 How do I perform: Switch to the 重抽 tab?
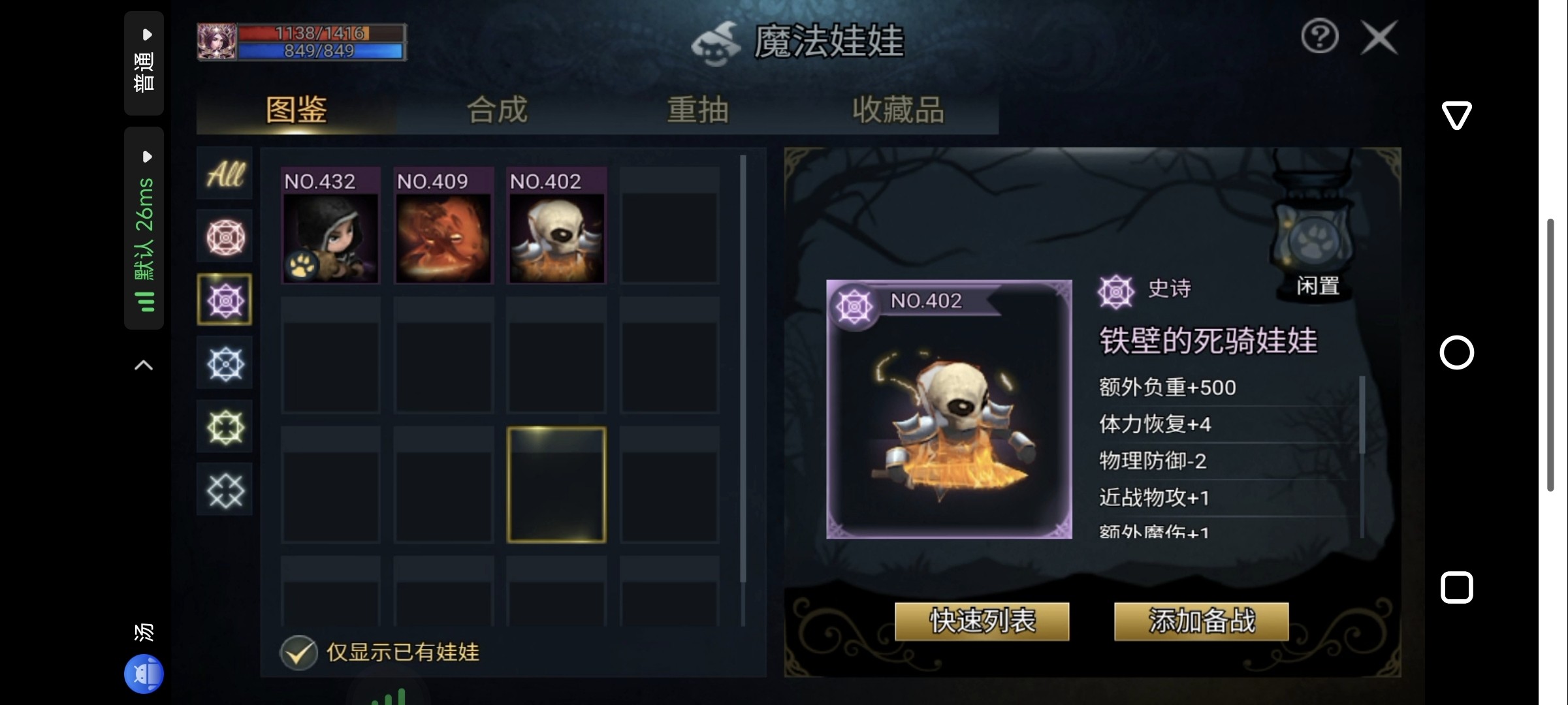(697, 110)
